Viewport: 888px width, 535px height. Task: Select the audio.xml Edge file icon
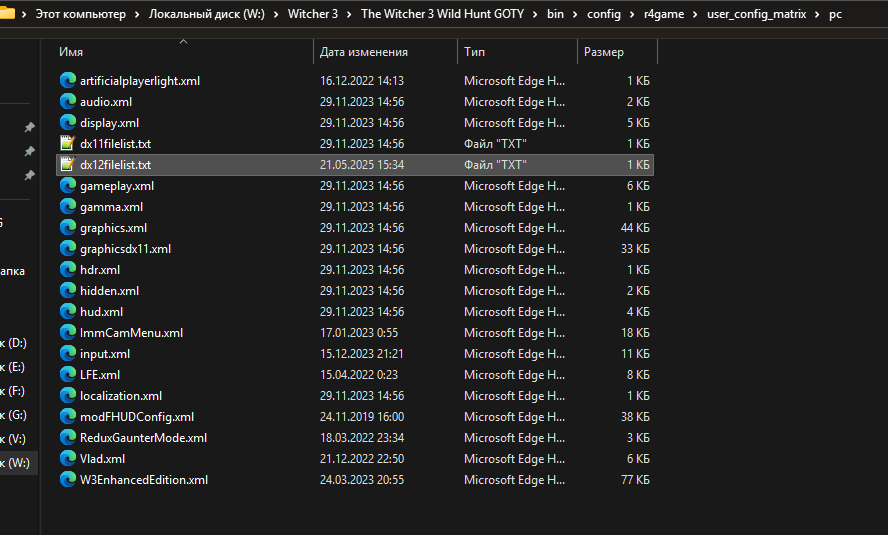click(68, 101)
